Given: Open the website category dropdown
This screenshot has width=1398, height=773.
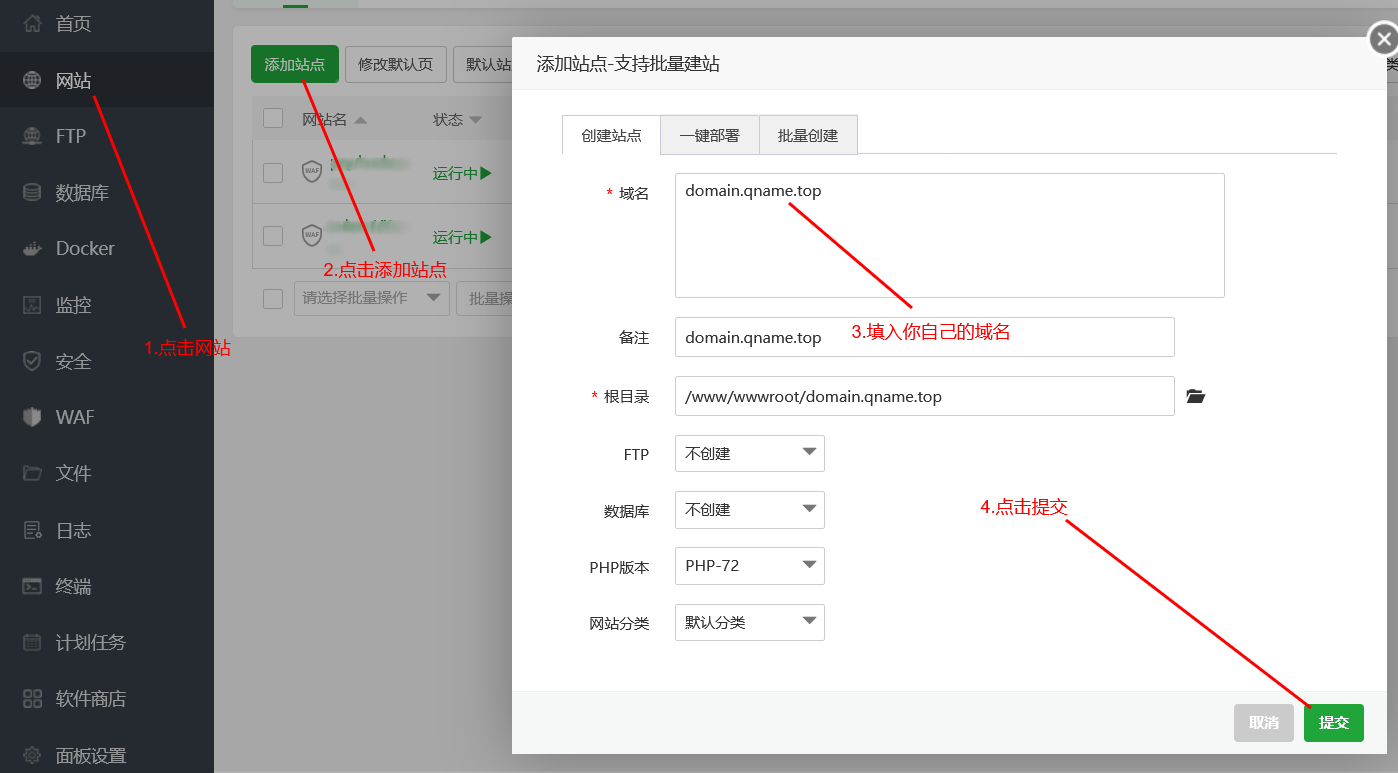Looking at the screenshot, I should click(749, 622).
